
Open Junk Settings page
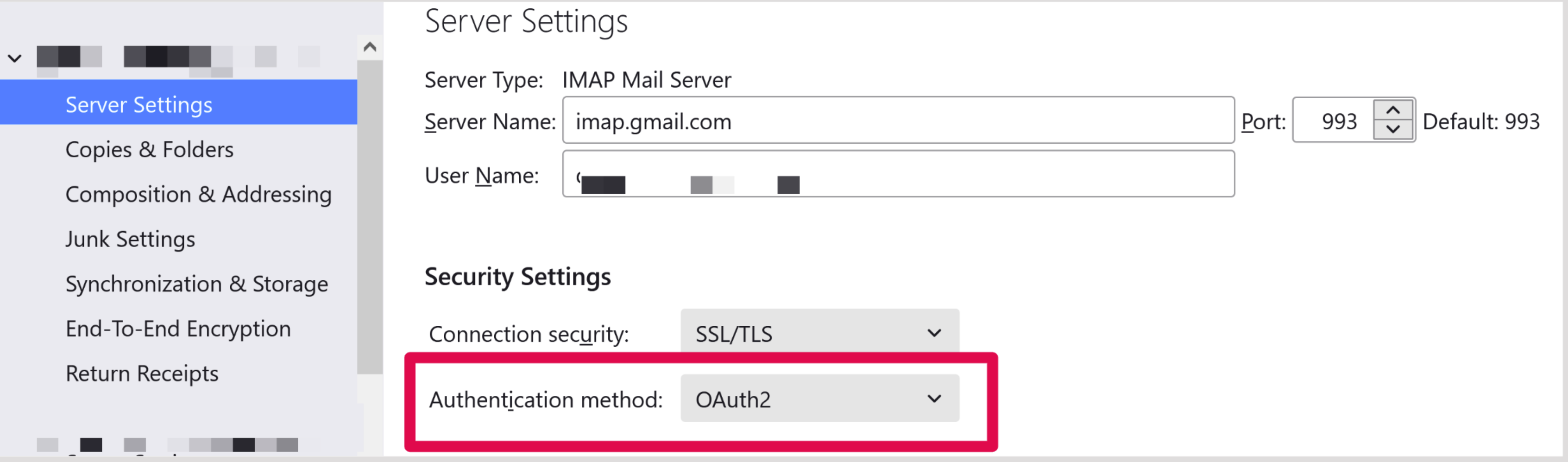(x=130, y=239)
